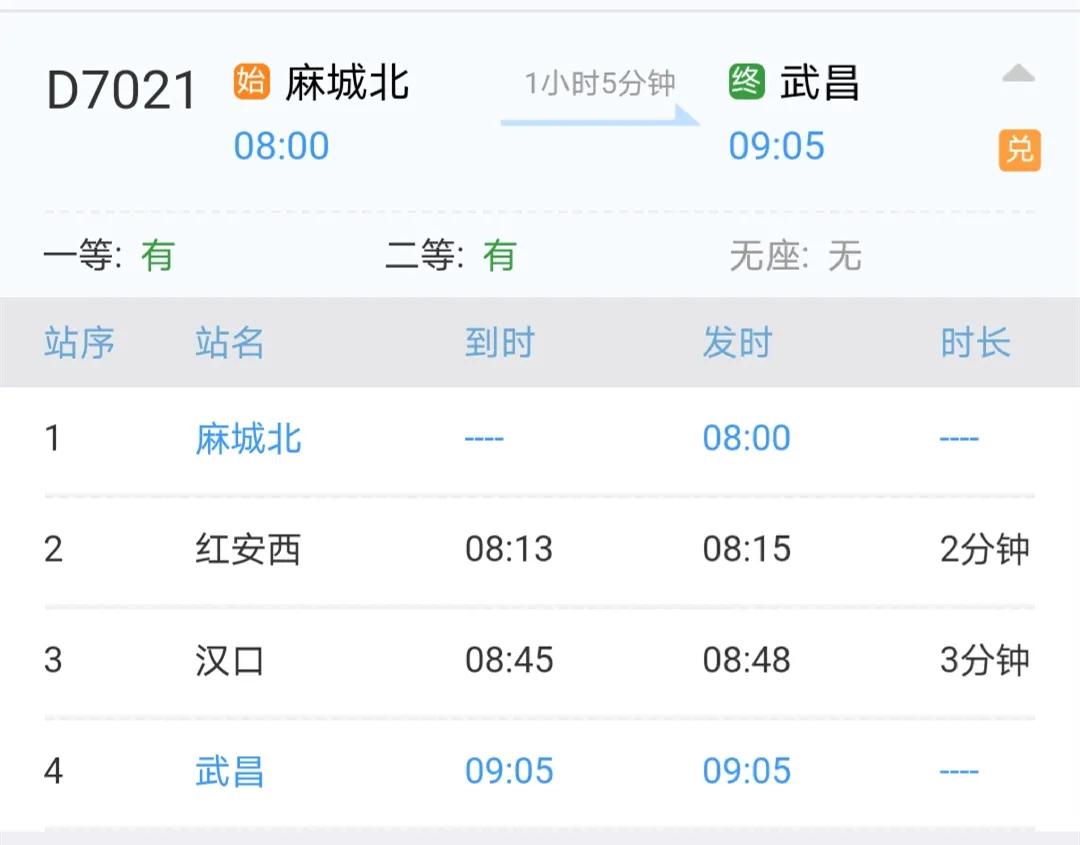The width and height of the screenshot is (1080, 845).
Task: Open departure station 麻城北 in header
Action: coord(346,82)
